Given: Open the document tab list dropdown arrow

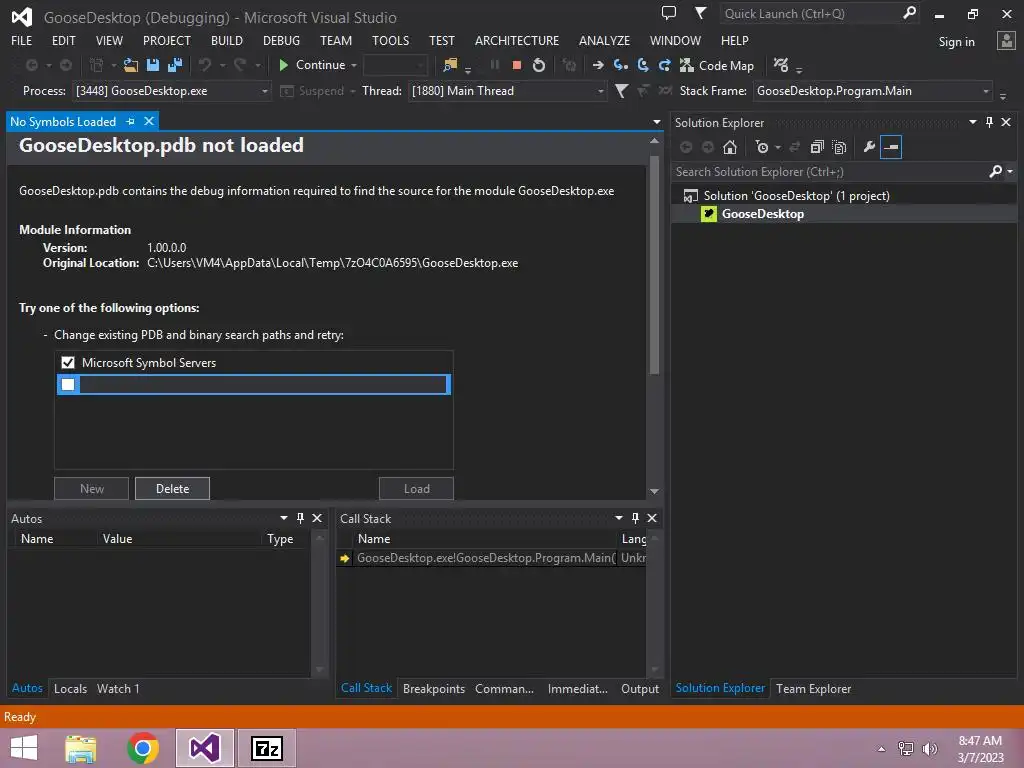Looking at the screenshot, I should [656, 122].
